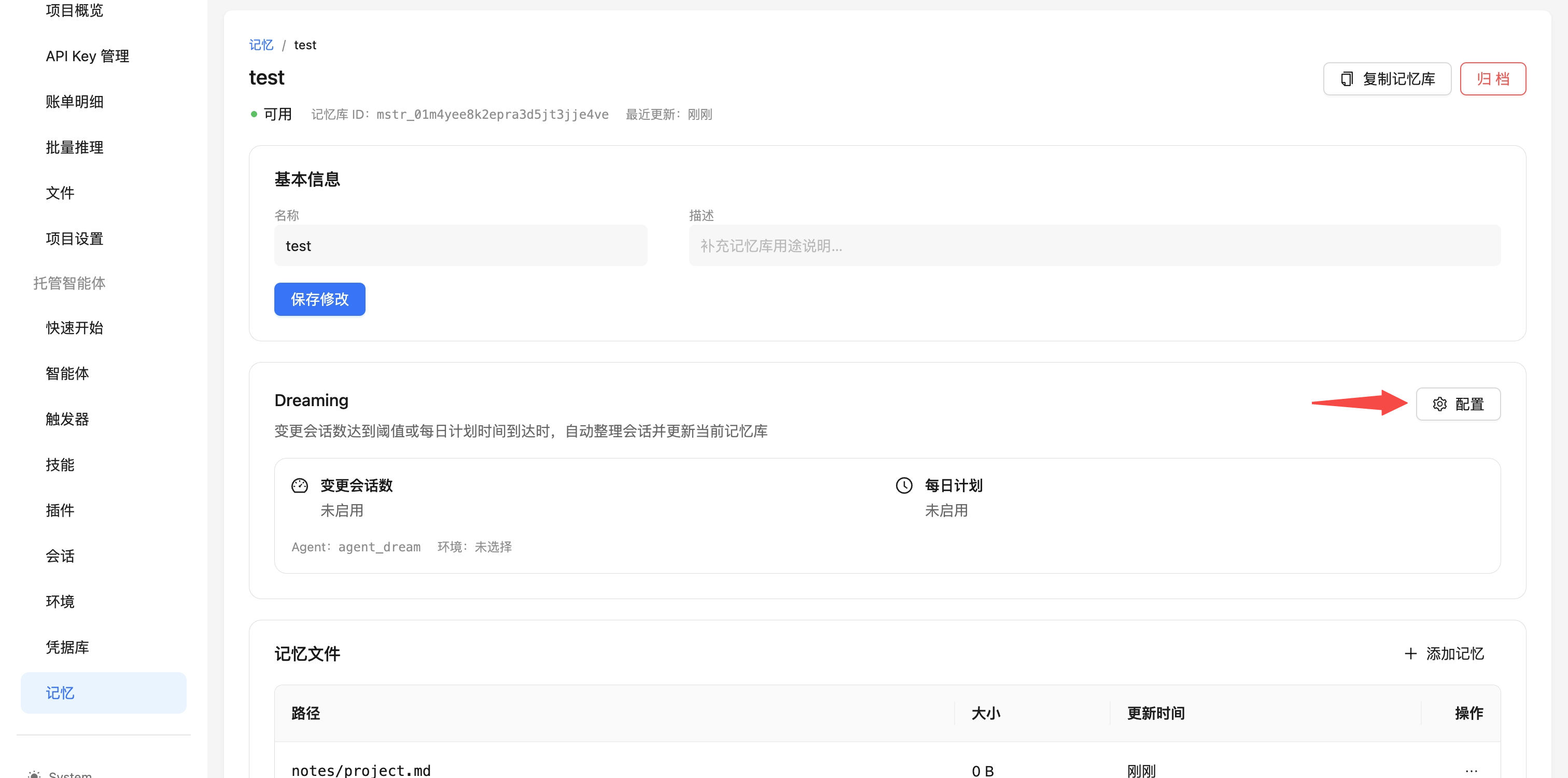
Task: Click the Dreaming section heading
Action: click(312, 400)
